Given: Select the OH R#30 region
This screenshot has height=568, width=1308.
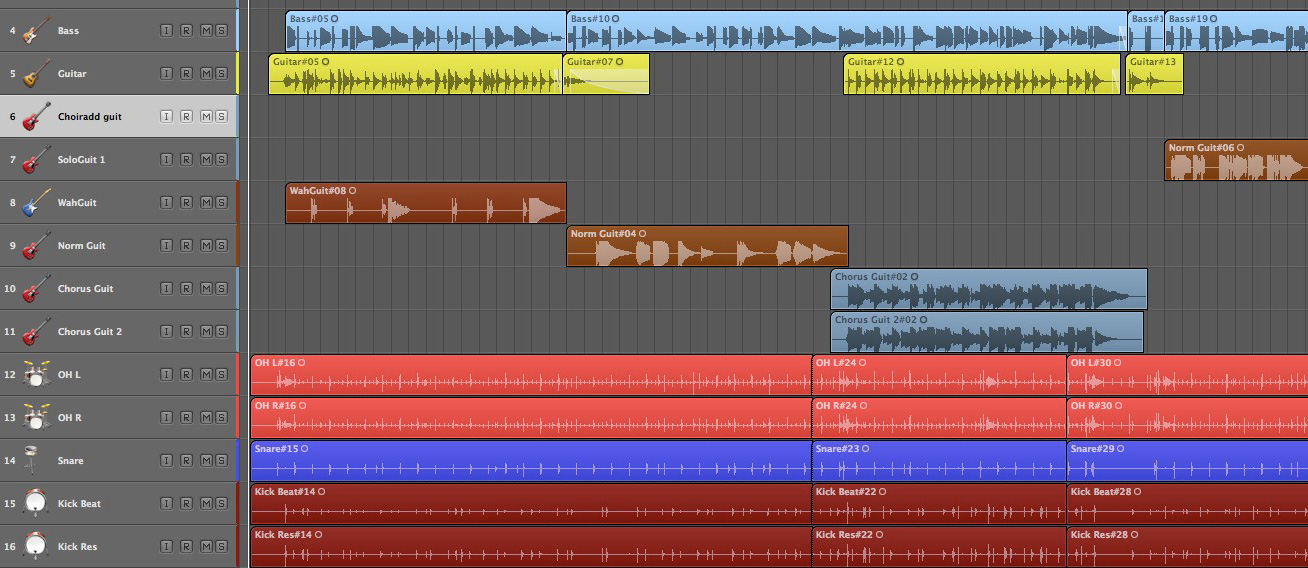Looking at the screenshot, I should point(1187,418).
